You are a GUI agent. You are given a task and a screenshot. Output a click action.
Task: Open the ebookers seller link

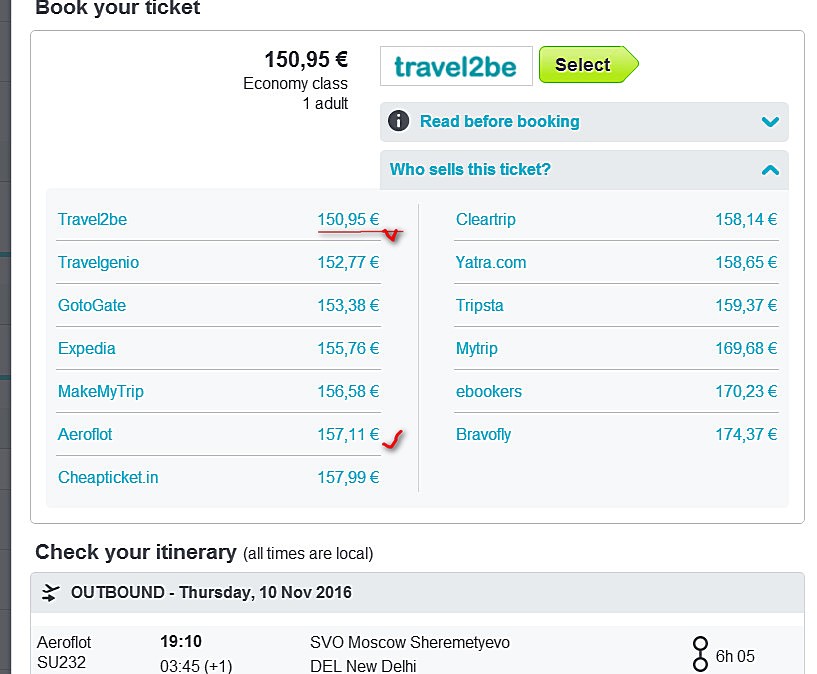point(489,392)
